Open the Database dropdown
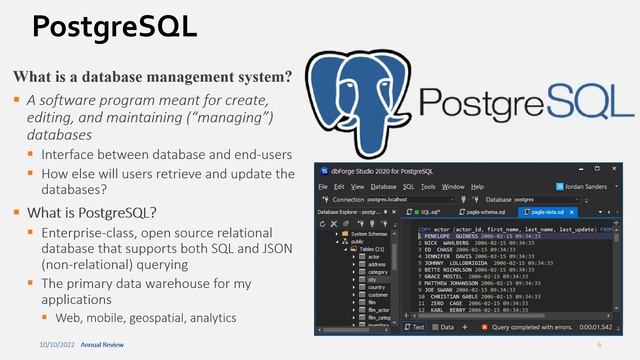Viewport: 640px width, 360px height. coord(577,200)
